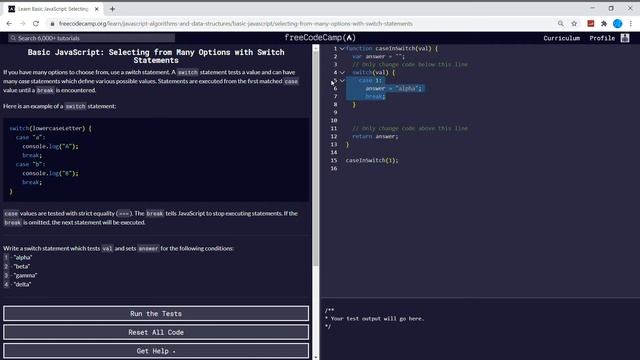Open the Curriculum link

pos(561,38)
